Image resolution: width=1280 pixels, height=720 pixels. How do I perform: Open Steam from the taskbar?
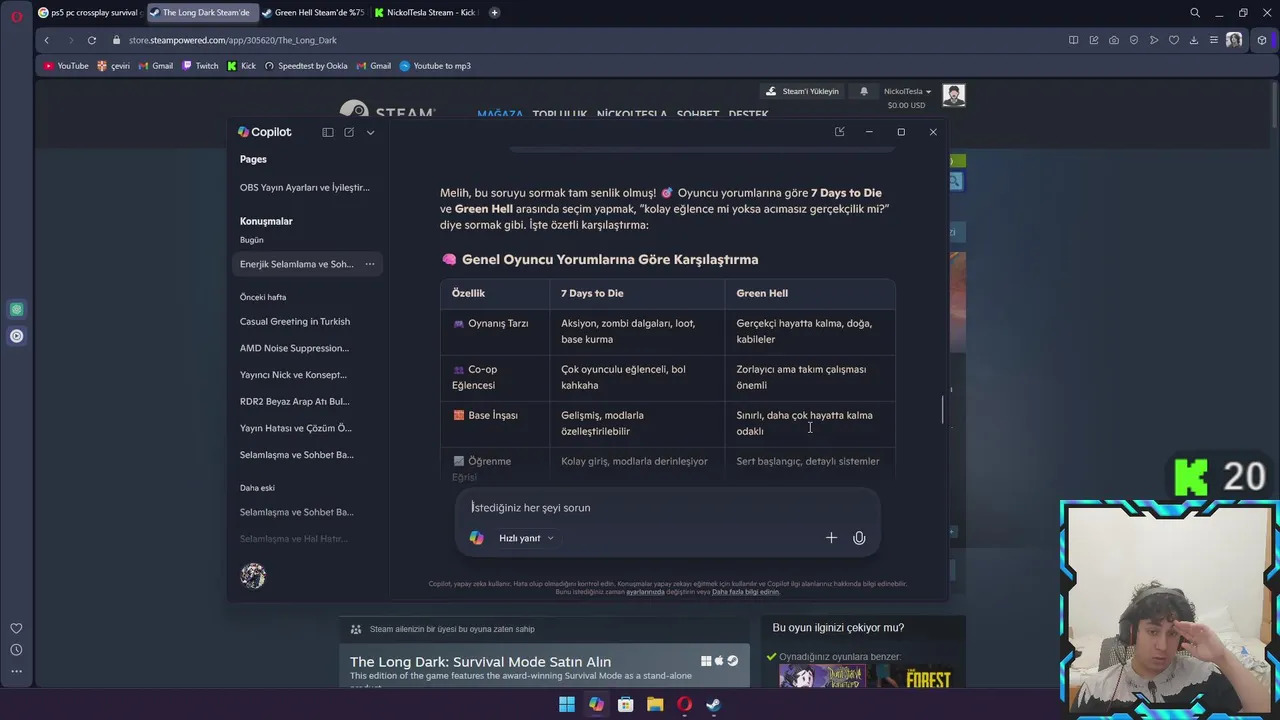[x=713, y=704]
